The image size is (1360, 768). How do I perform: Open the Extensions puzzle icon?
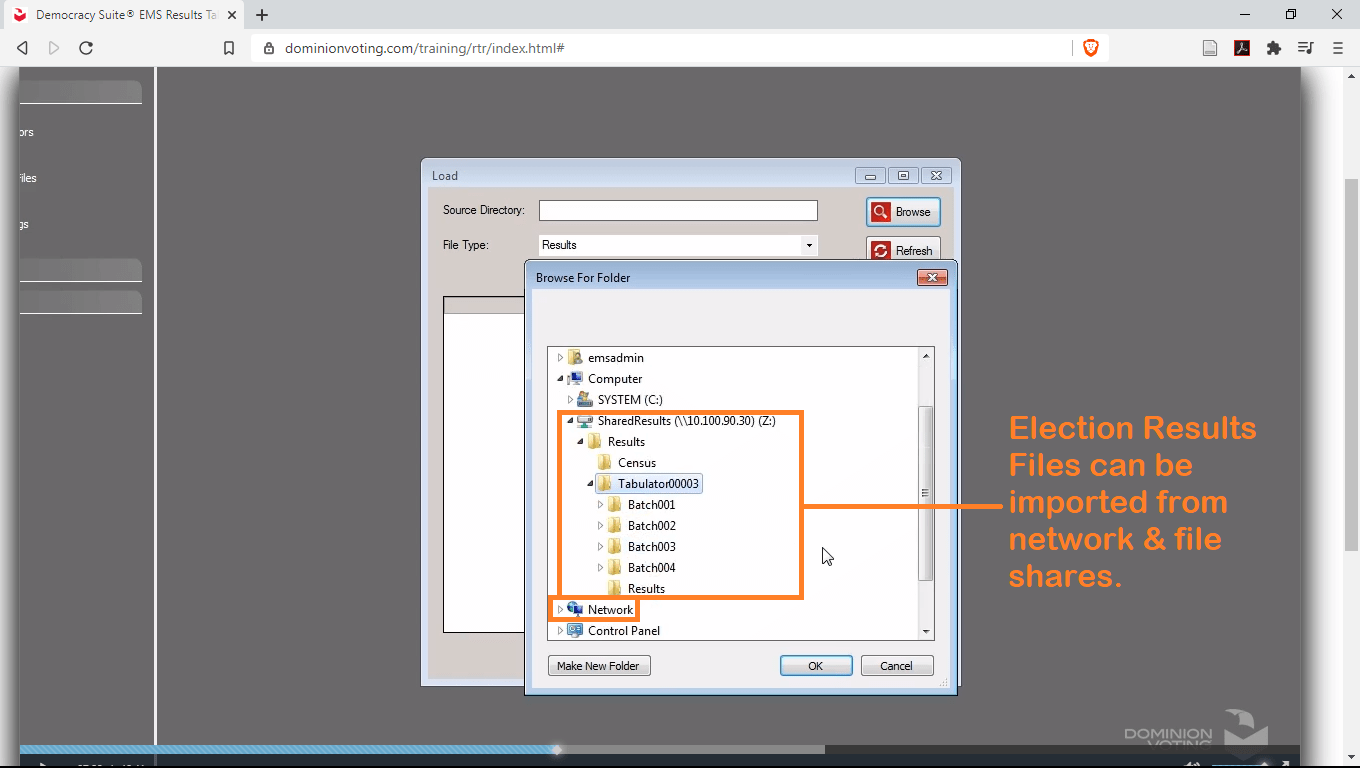click(1274, 48)
